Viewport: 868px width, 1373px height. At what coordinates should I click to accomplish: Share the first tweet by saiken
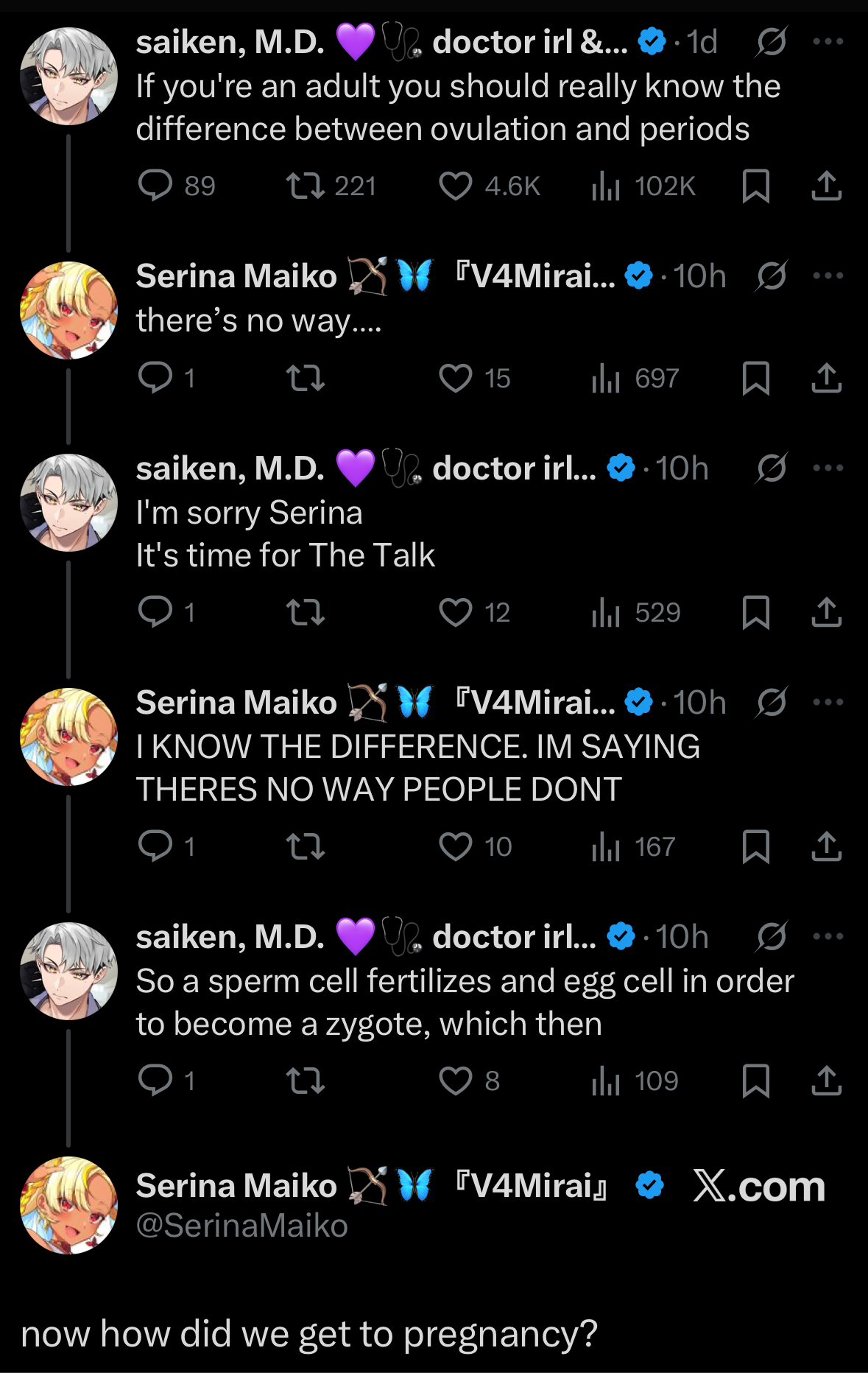[x=827, y=186]
